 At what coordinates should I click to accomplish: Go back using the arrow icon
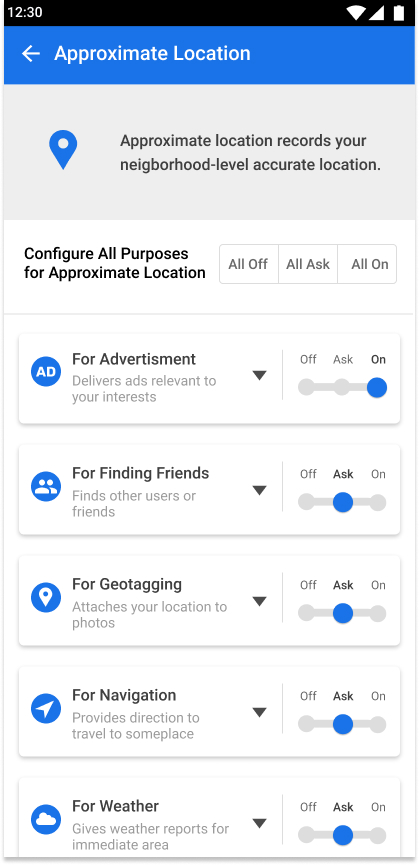[x=31, y=54]
